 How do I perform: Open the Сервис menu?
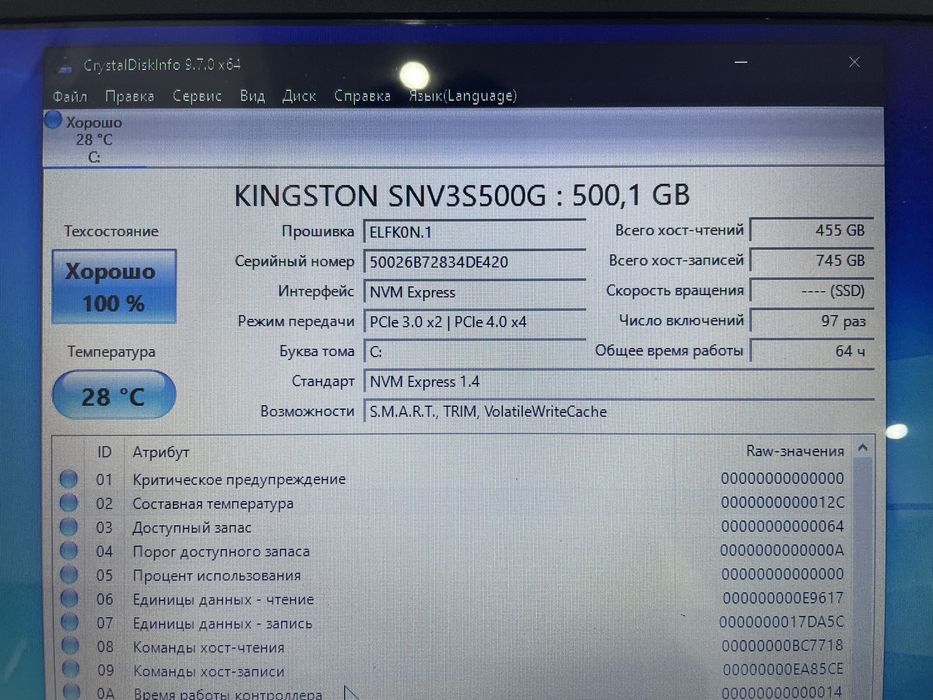(x=197, y=96)
